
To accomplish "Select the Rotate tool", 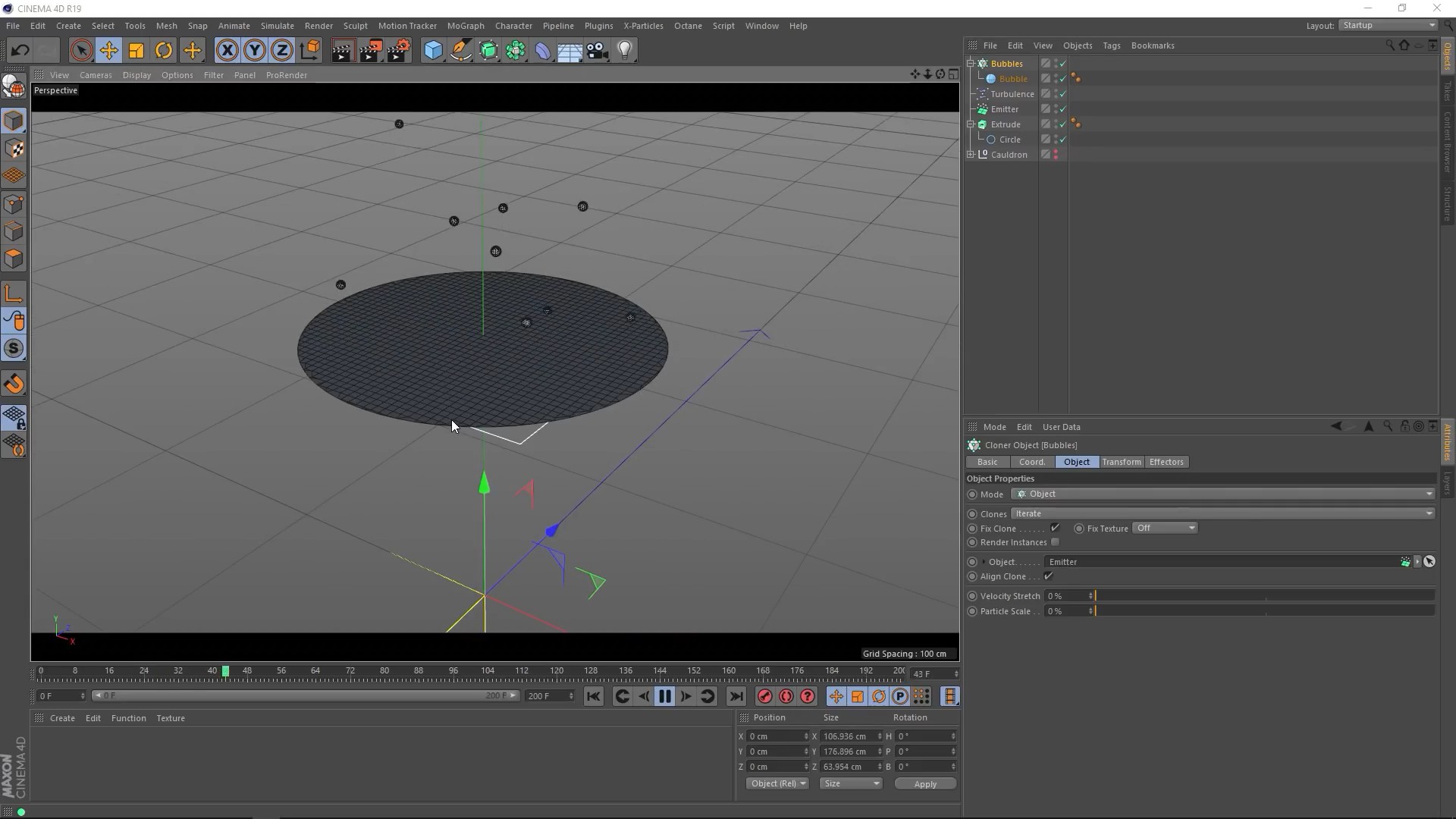I will click(164, 51).
